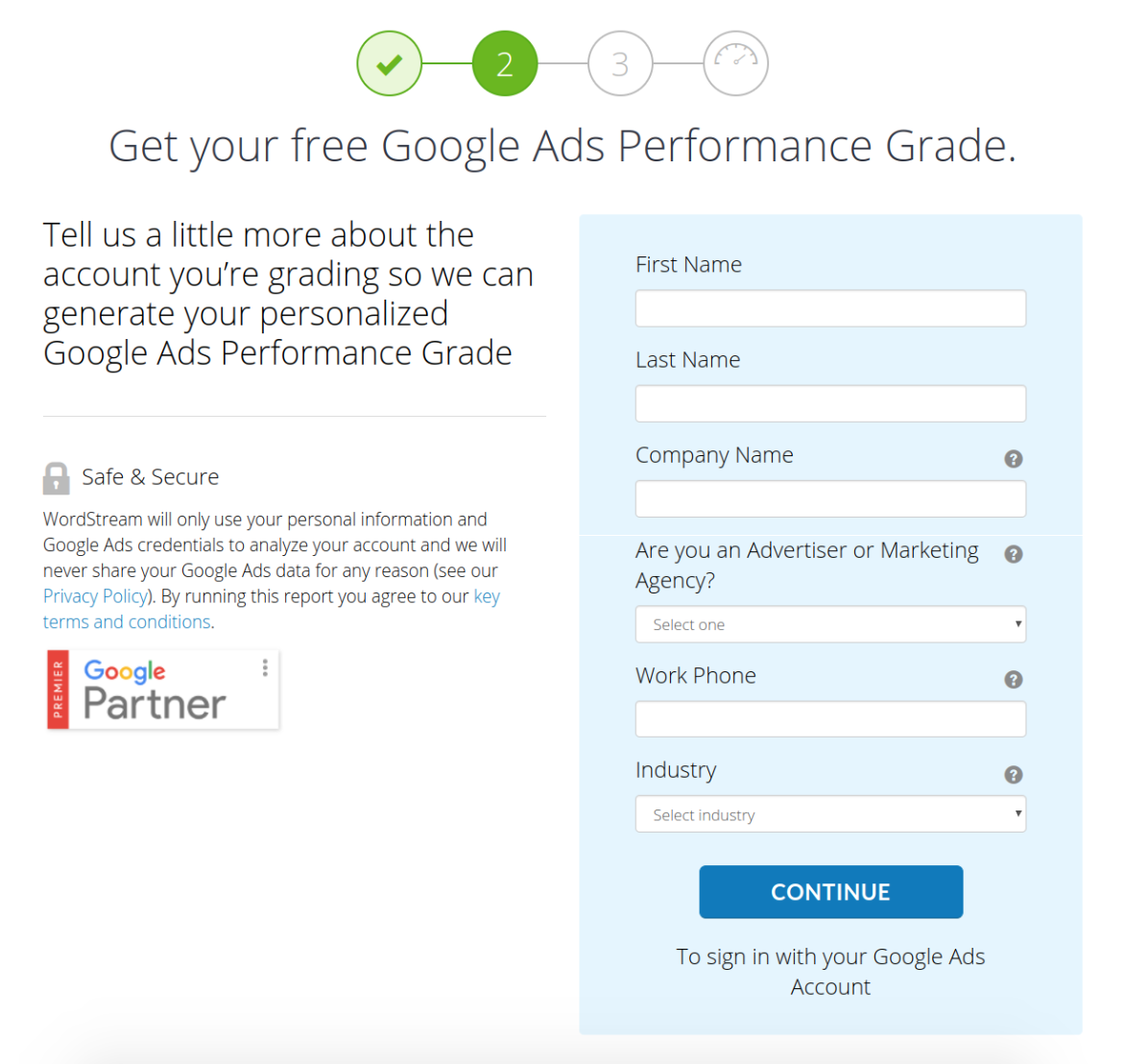This screenshot has width=1125, height=1064.
Task: Focus the Last Name text box
Action: [830, 403]
